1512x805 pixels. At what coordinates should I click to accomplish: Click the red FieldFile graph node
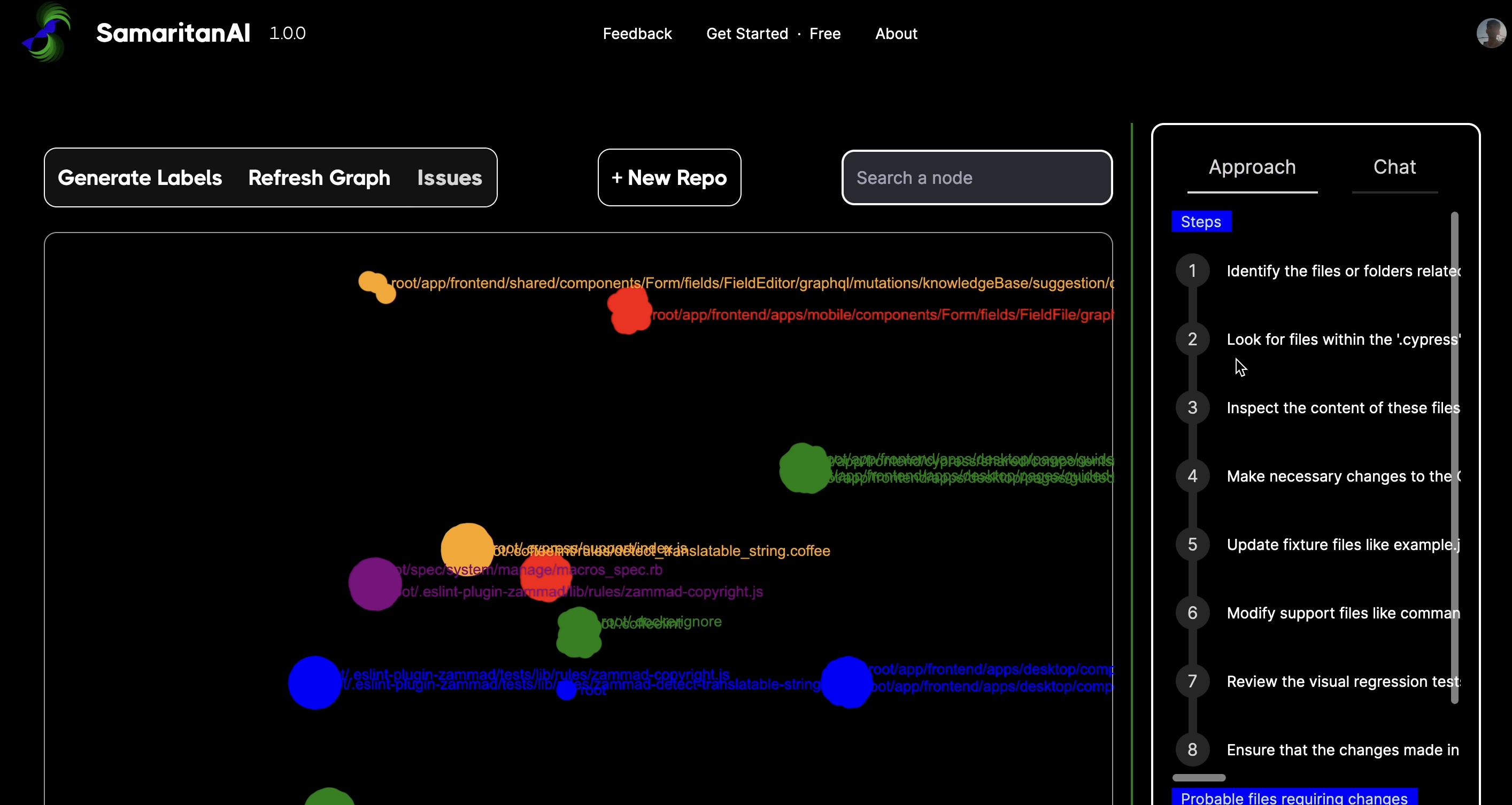coord(629,311)
